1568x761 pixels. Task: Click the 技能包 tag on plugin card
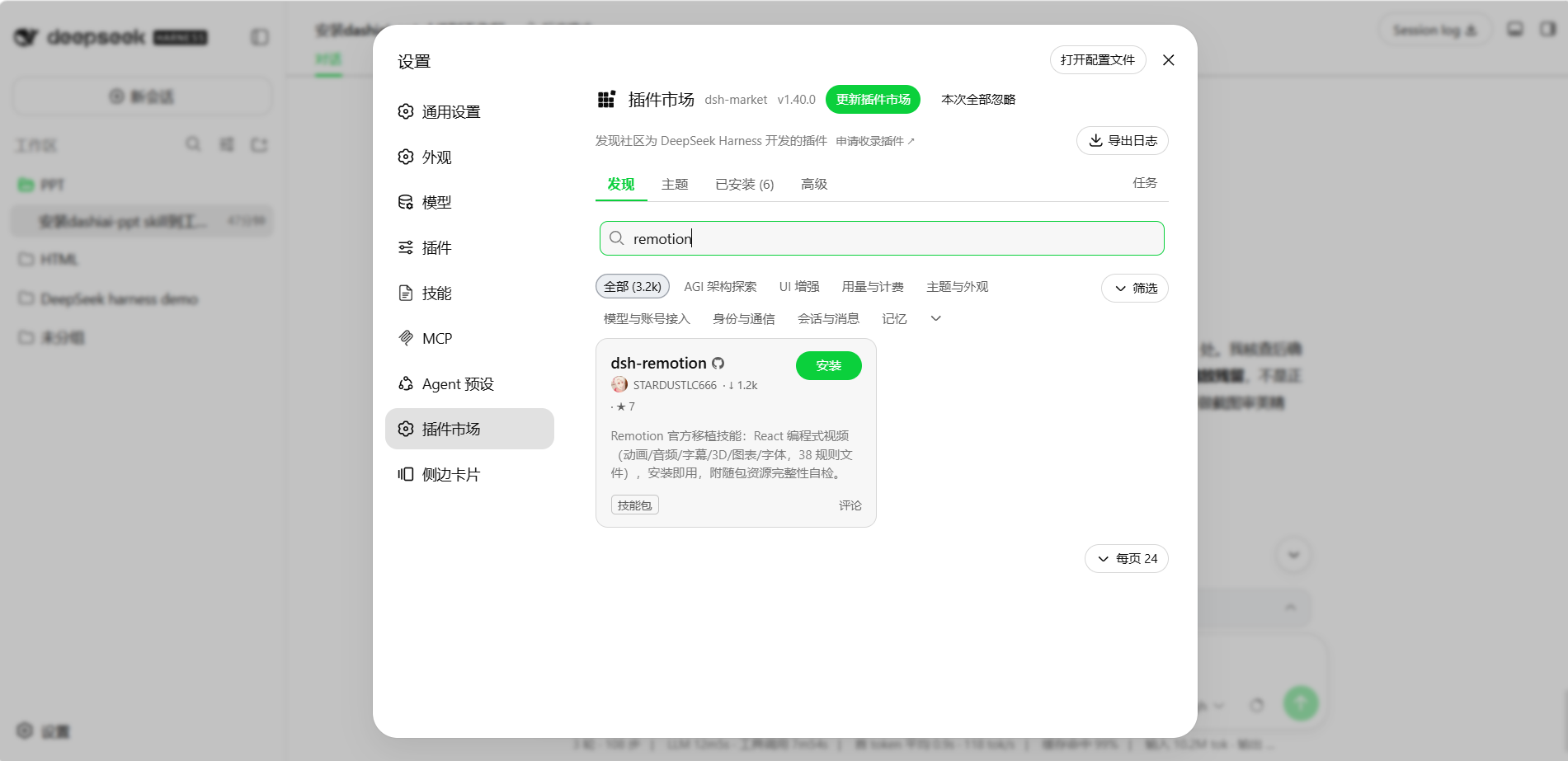634,505
